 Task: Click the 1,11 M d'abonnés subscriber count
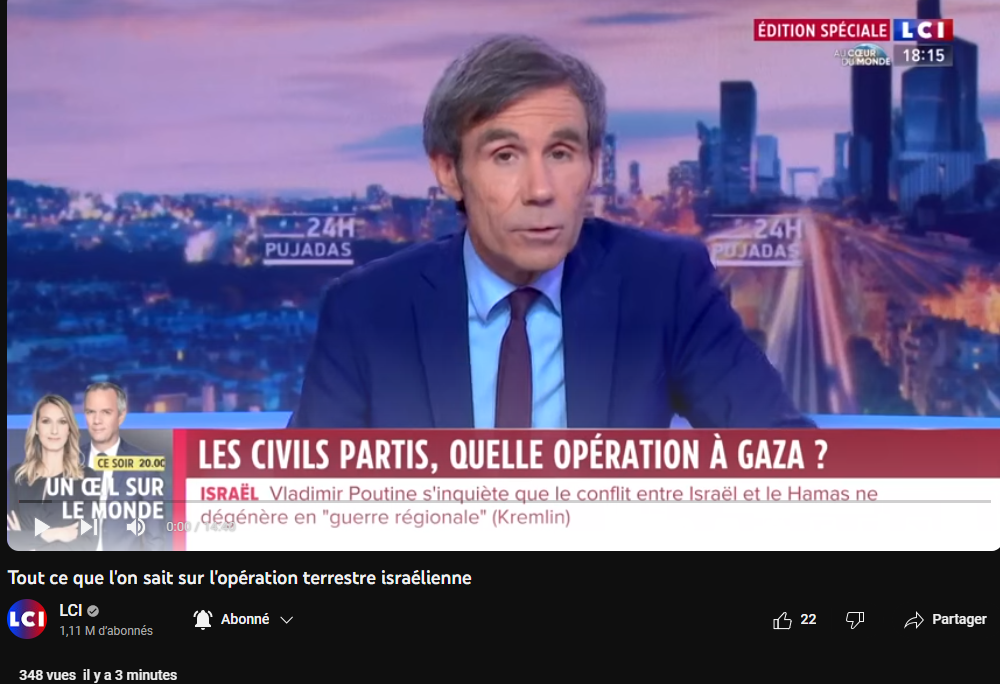tap(106, 630)
